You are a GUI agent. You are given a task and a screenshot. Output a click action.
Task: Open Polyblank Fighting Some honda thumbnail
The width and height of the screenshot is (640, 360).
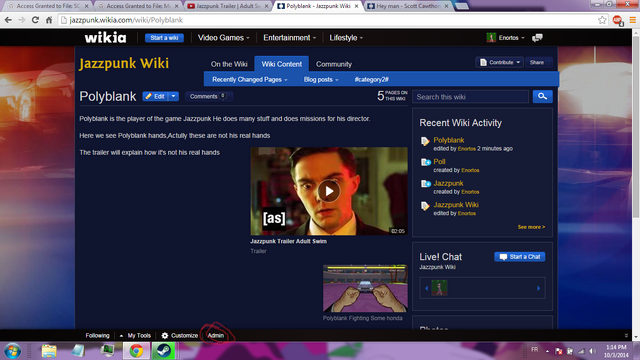tap(365, 288)
